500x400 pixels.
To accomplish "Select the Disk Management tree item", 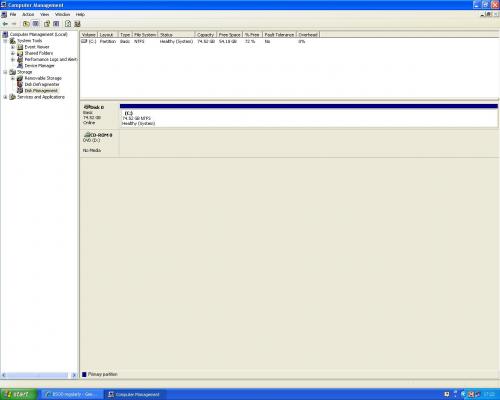I will tap(41, 91).
